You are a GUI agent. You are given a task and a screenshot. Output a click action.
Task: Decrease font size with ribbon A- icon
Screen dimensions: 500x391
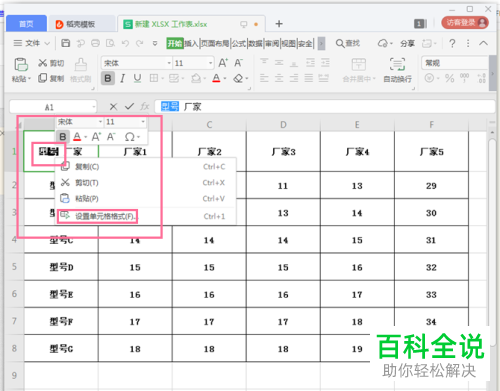coord(238,63)
